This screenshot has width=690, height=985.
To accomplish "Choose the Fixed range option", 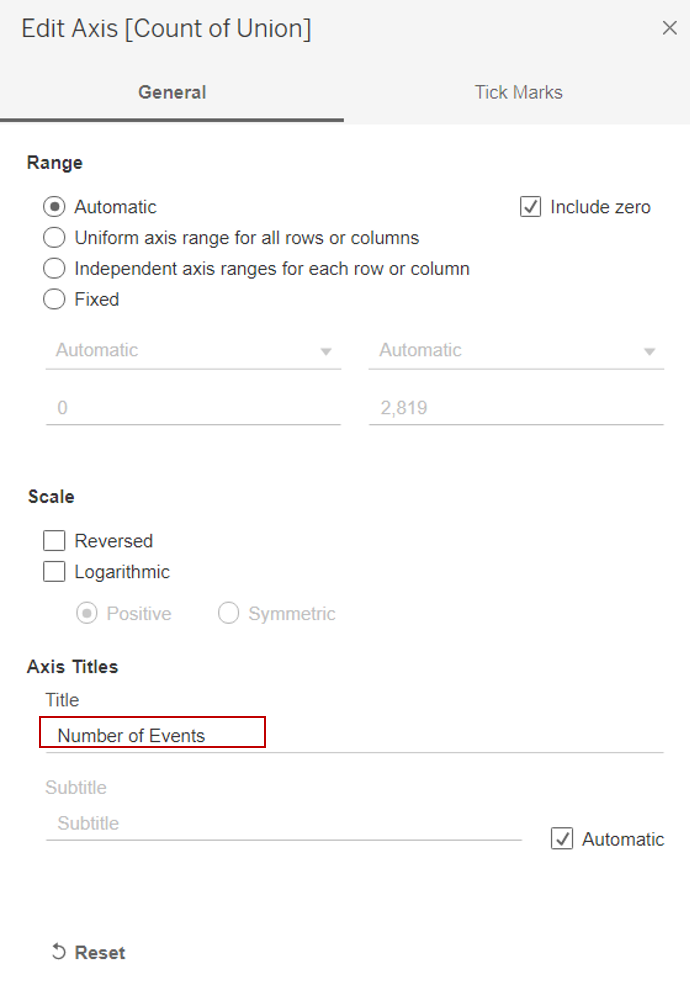I will tap(54, 299).
